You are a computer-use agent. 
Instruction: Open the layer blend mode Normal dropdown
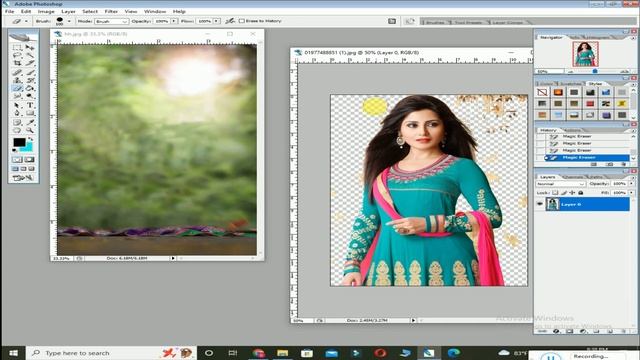(x=560, y=184)
